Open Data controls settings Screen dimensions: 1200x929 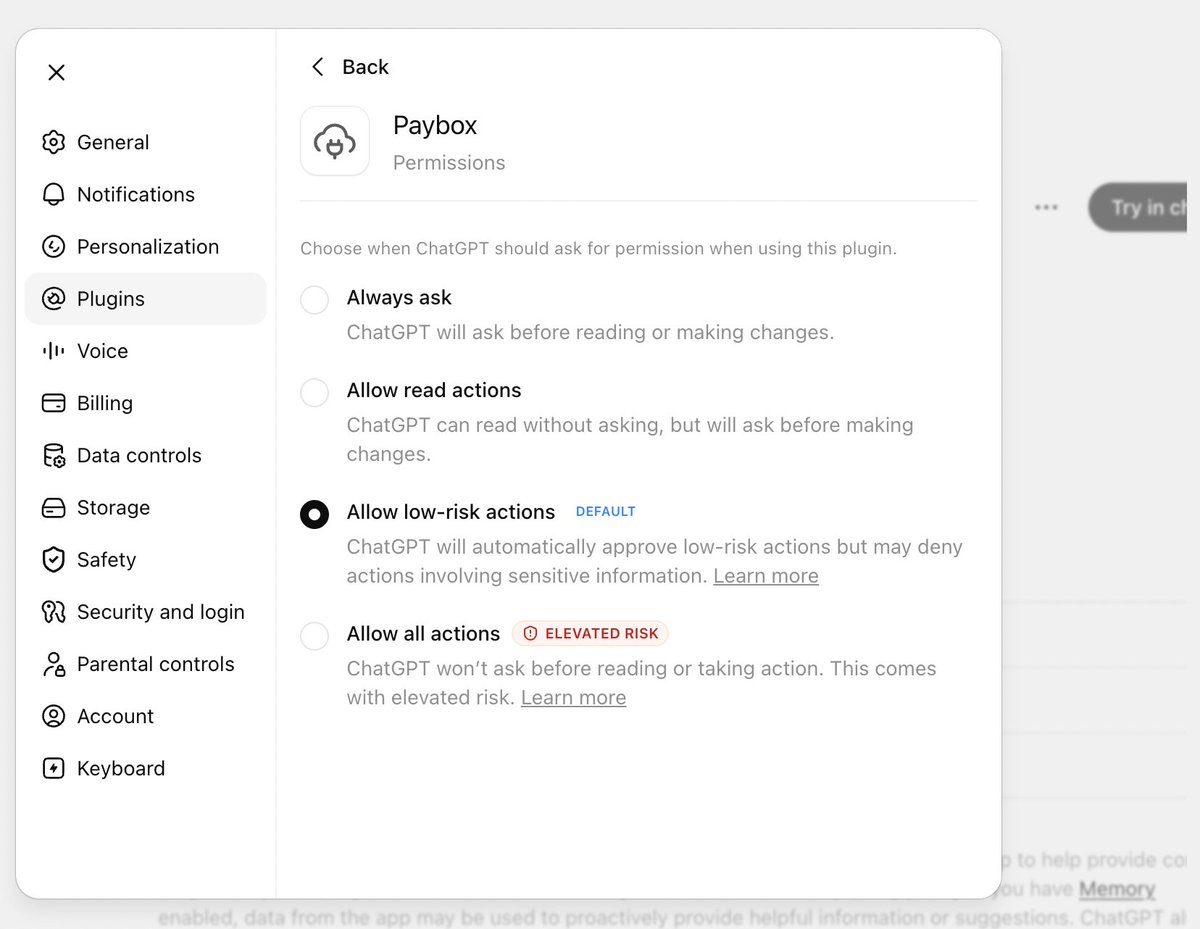145,455
